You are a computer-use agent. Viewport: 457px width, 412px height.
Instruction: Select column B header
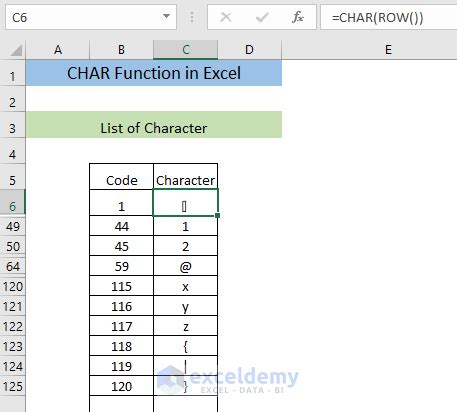(121, 50)
